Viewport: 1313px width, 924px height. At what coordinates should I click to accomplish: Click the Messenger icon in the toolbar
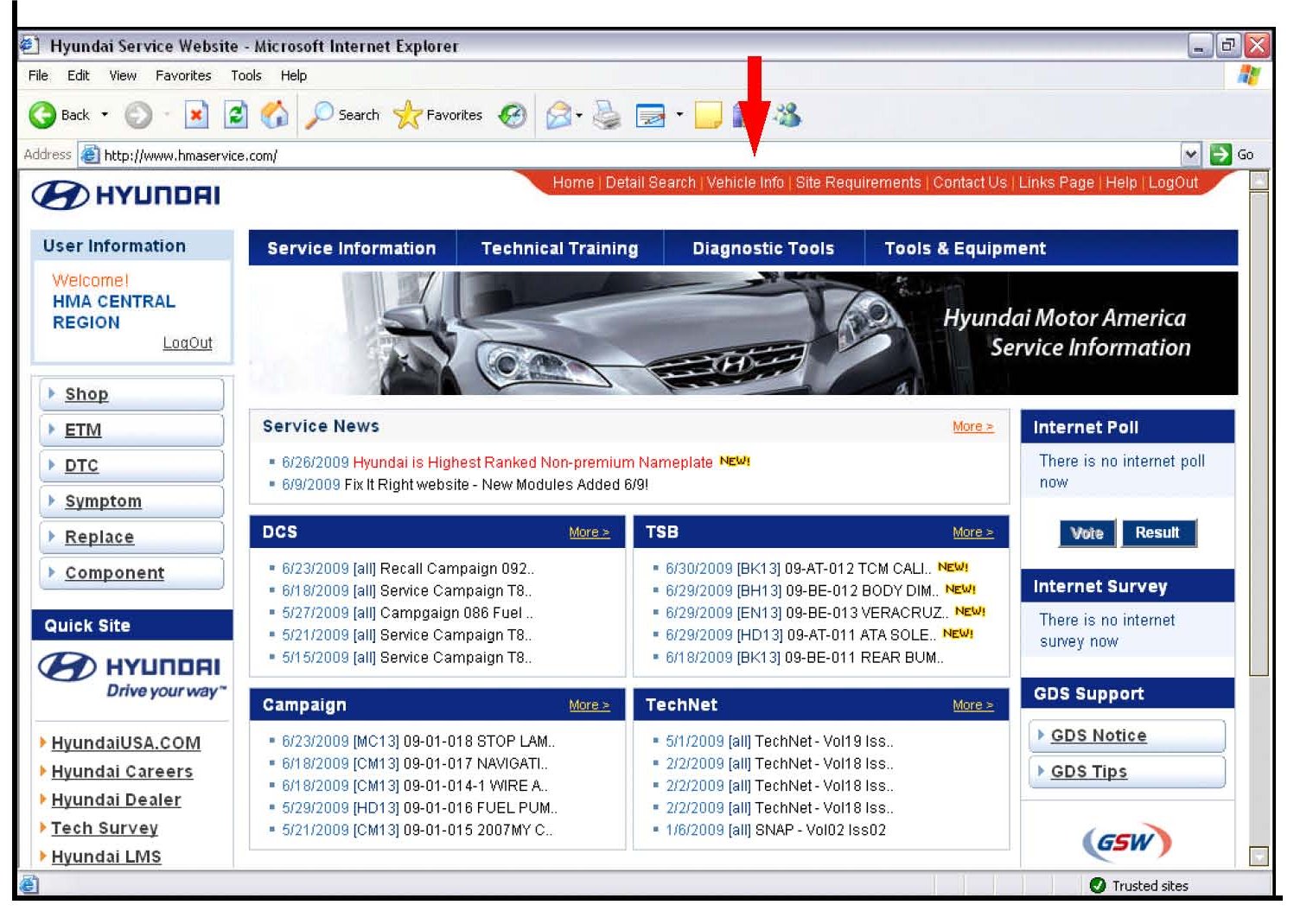(x=787, y=115)
